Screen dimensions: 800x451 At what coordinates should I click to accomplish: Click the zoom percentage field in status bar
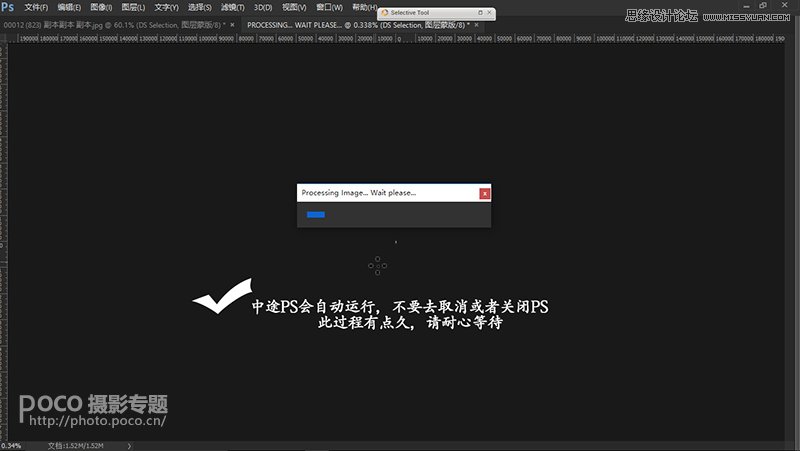(x=12, y=445)
